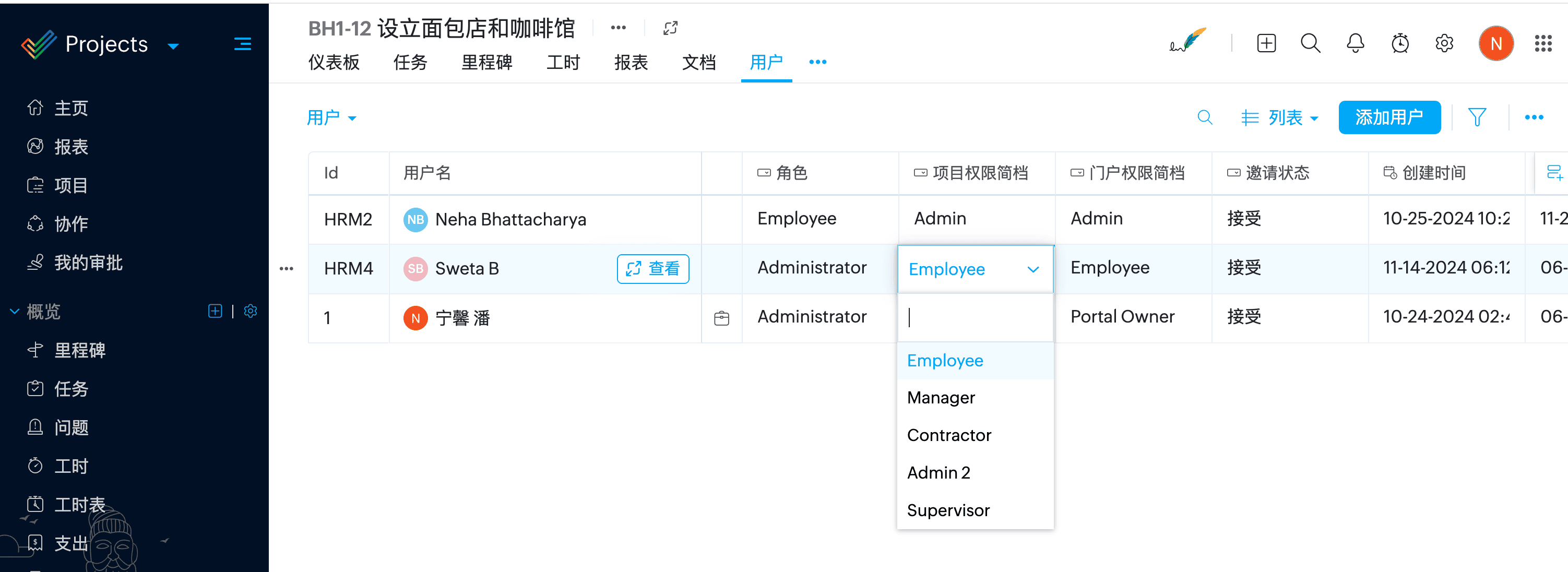This screenshot has height=572, width=1568.
Task: Click the 查看 button for Sweta B
Action: [652, 268]
